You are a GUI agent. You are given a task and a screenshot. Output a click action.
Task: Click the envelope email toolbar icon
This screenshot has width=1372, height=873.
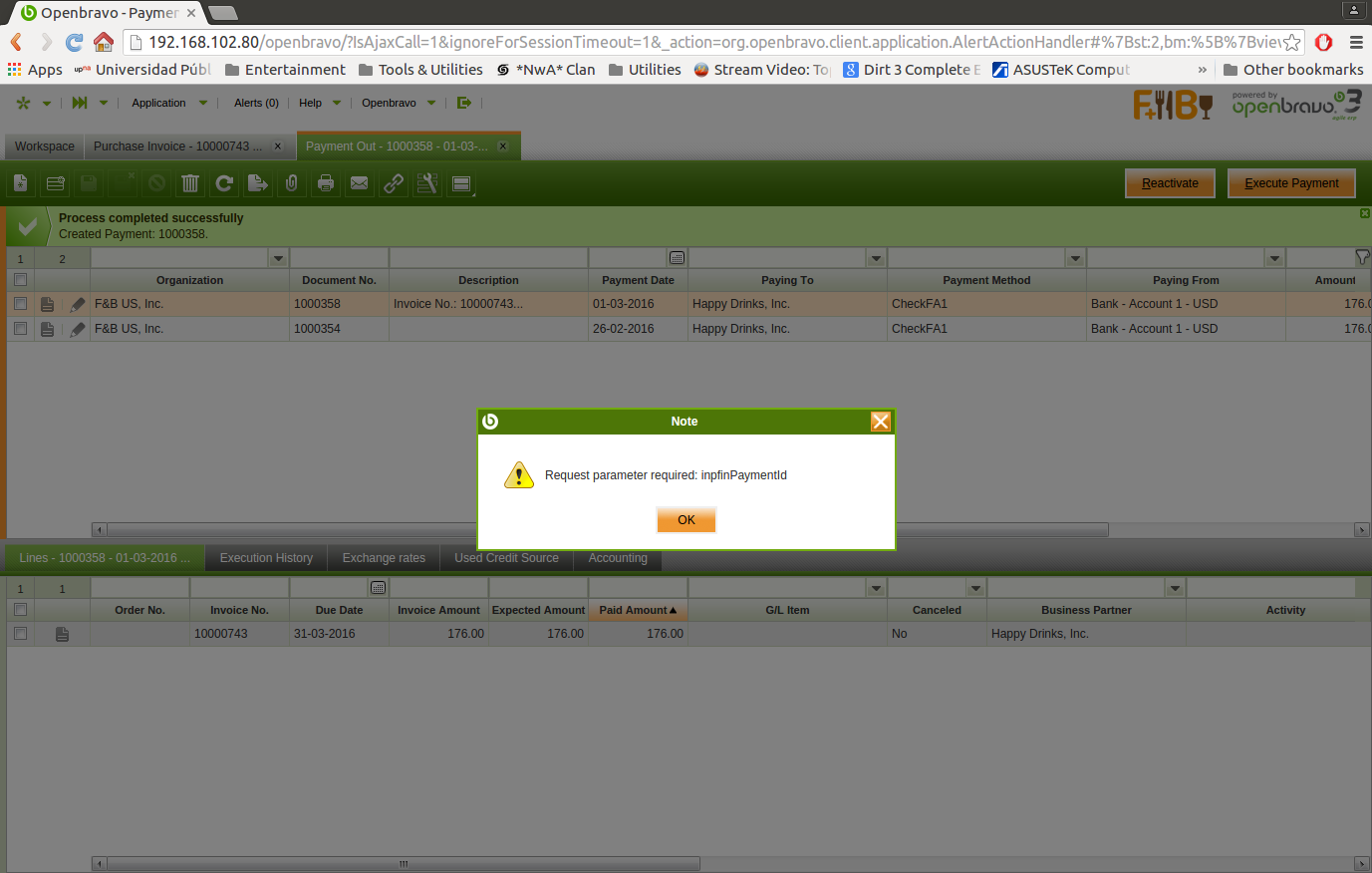pos(360,183)
